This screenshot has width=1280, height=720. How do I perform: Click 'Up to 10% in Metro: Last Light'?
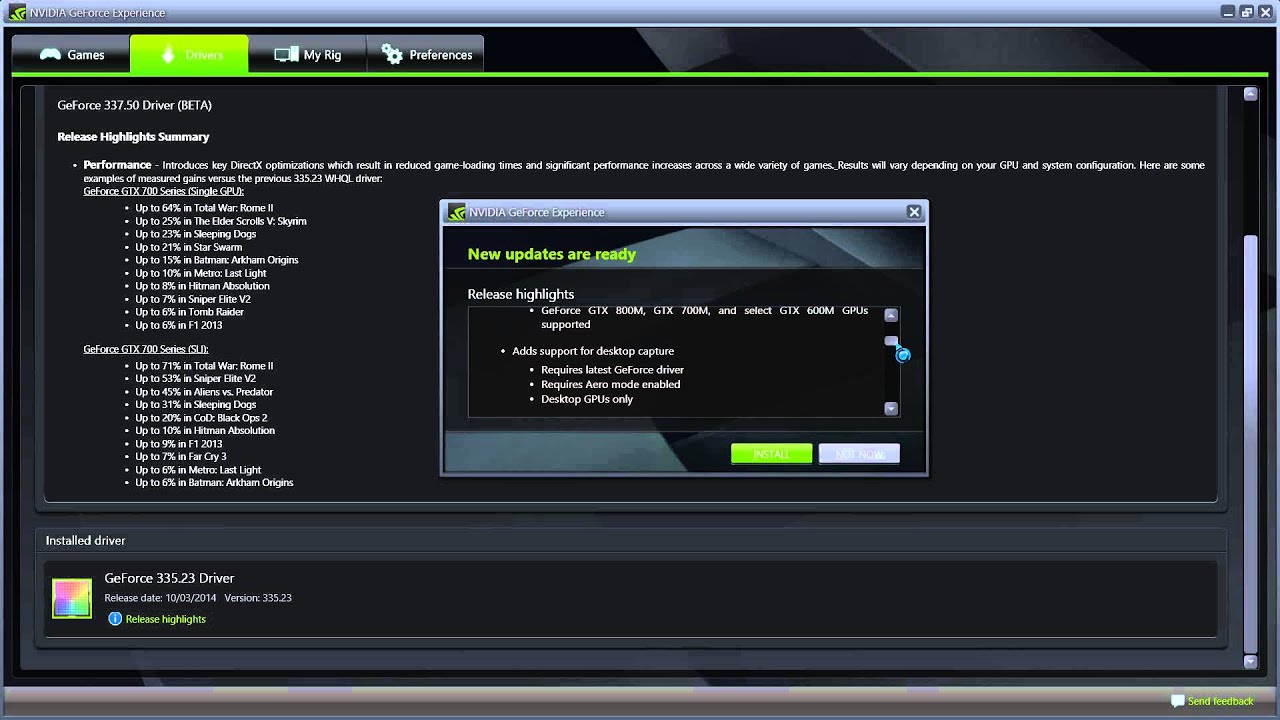click(201, 273)
